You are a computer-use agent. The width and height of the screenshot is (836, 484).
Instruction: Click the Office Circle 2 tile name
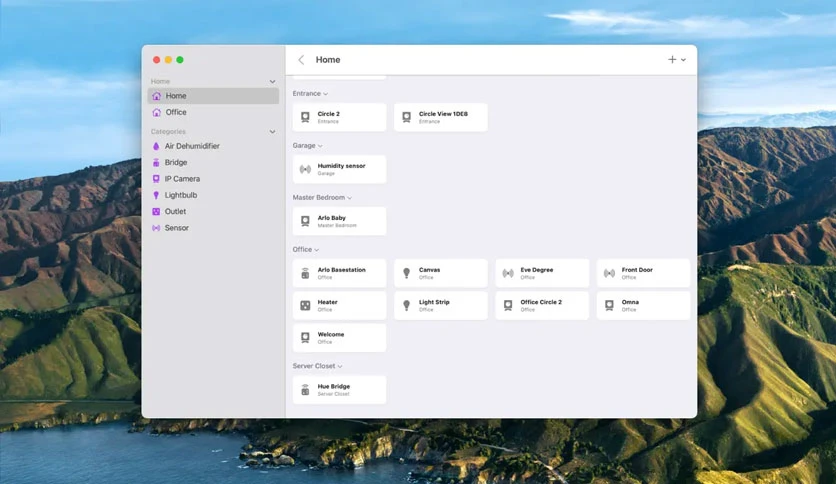point(541,302)
